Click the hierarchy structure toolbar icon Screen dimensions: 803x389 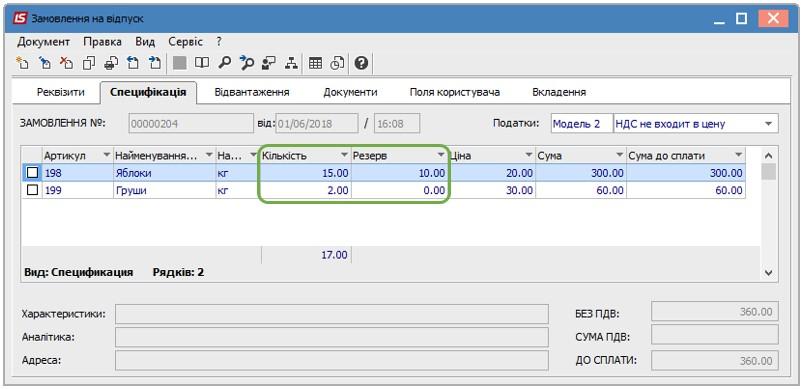tap(291, 63)
